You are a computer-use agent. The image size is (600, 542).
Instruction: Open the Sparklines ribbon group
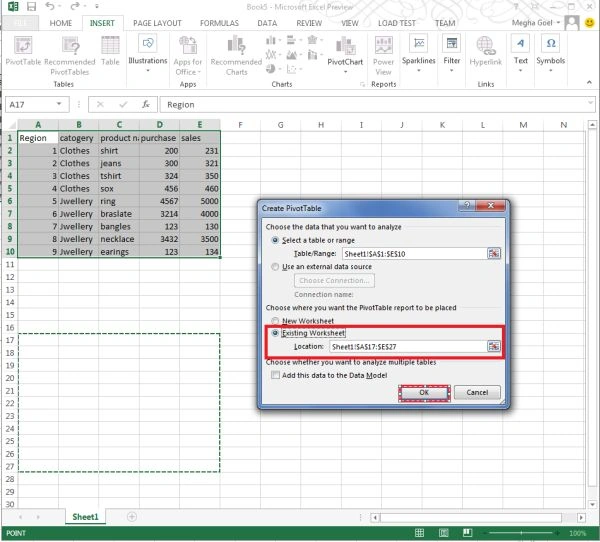[x=419, y=54]
